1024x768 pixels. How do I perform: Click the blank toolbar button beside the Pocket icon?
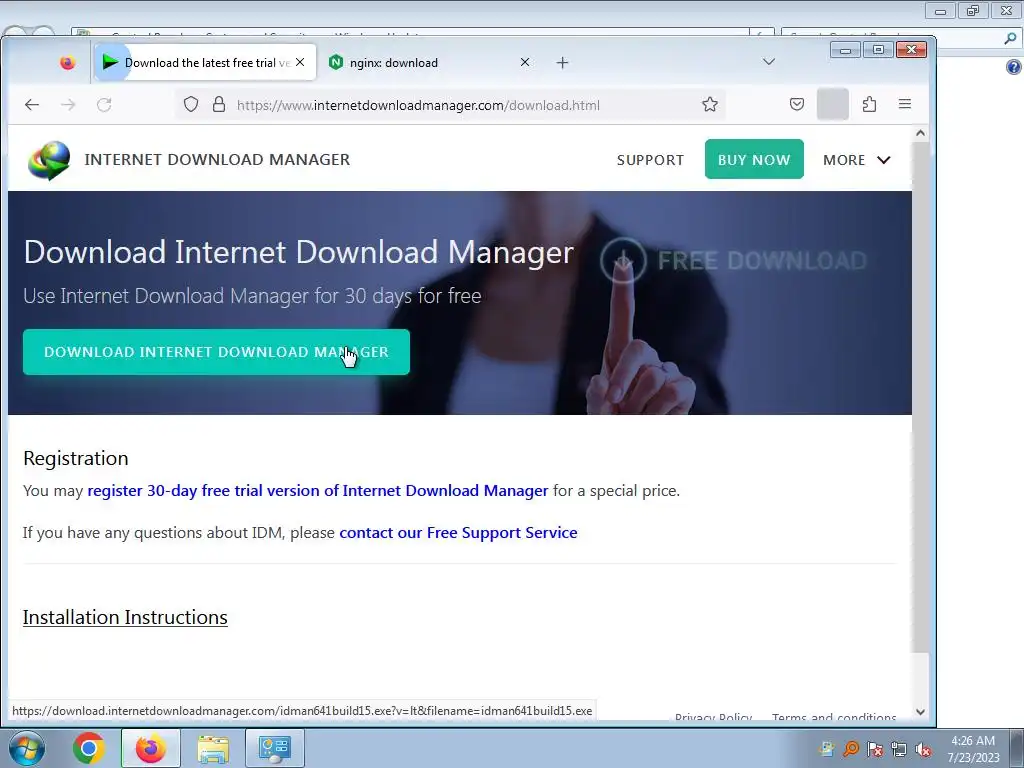tap(833, 104)
